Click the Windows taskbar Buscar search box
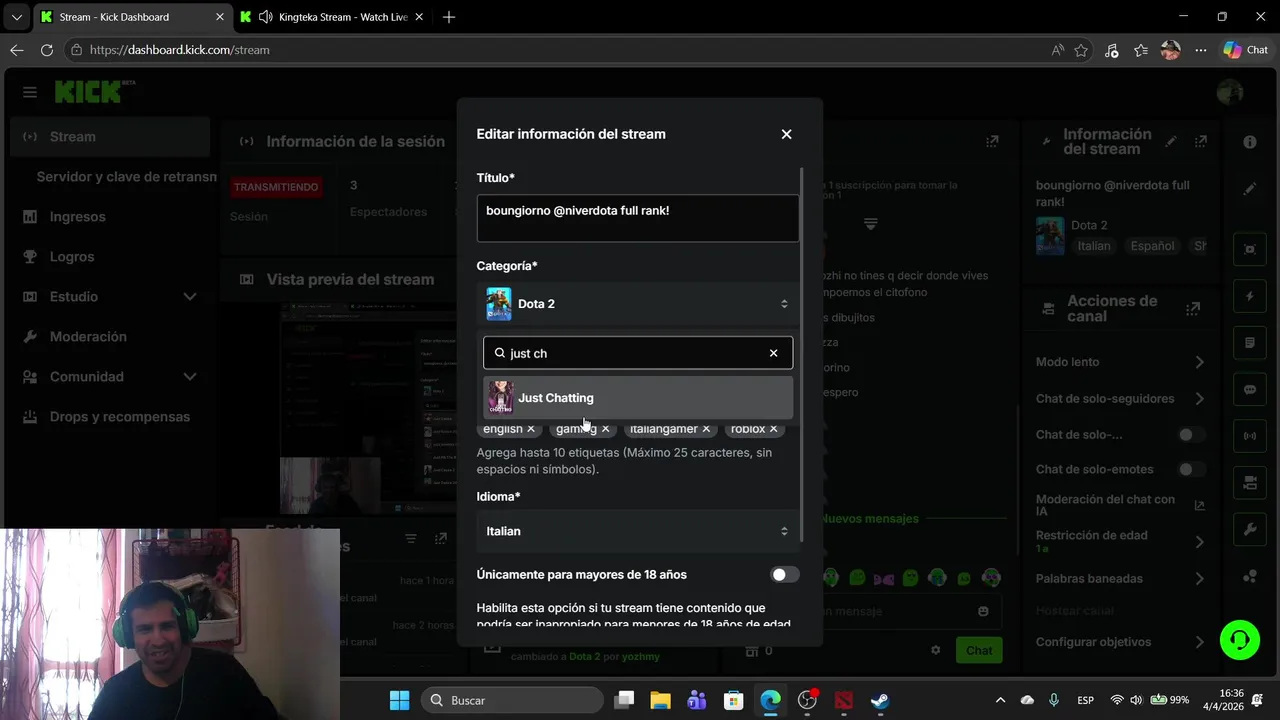This screenshot has height=720, width=1280. pyautogui.click(x=510, y=700)
